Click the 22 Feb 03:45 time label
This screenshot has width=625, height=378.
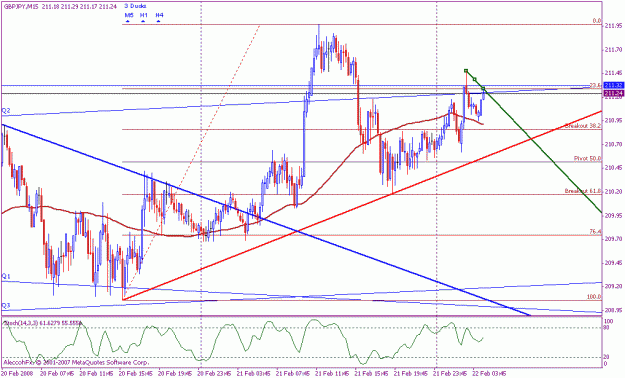click(x=489, y=374)
